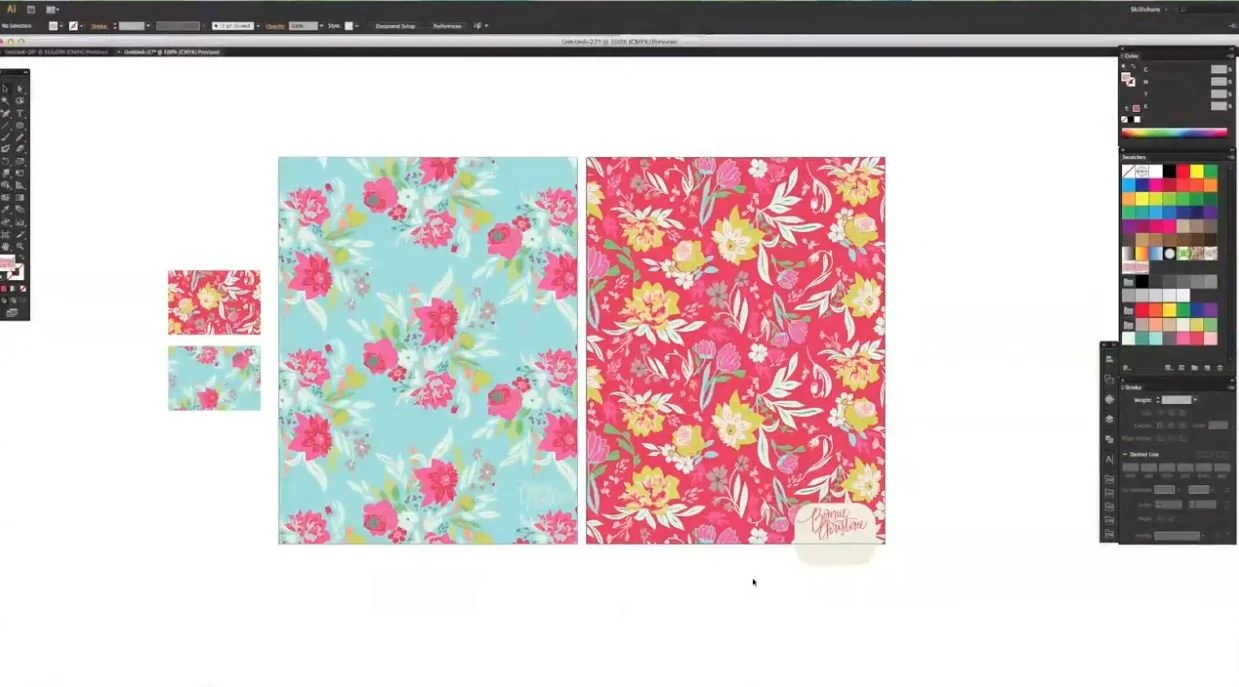Click the Preferences button
The width and height of the screenshot is (1239, 687).
[447, 26]
